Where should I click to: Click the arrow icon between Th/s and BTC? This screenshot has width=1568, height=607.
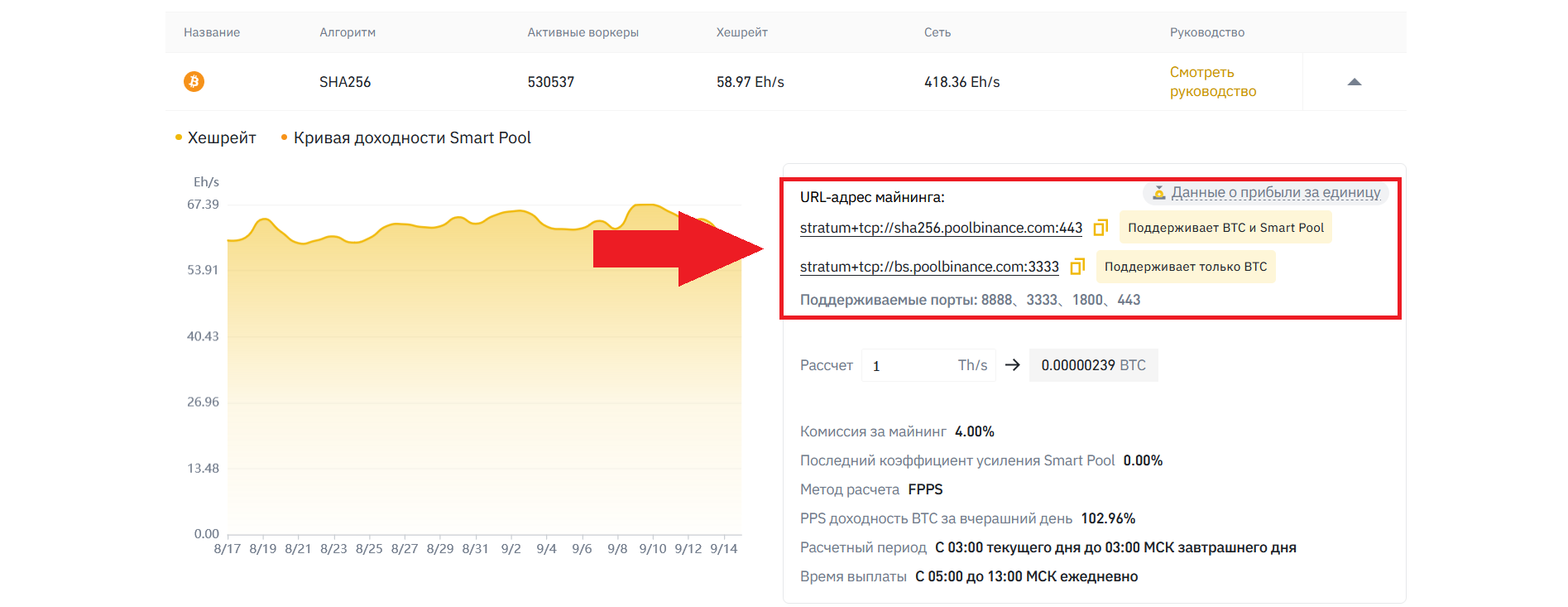coord(1012,365)
